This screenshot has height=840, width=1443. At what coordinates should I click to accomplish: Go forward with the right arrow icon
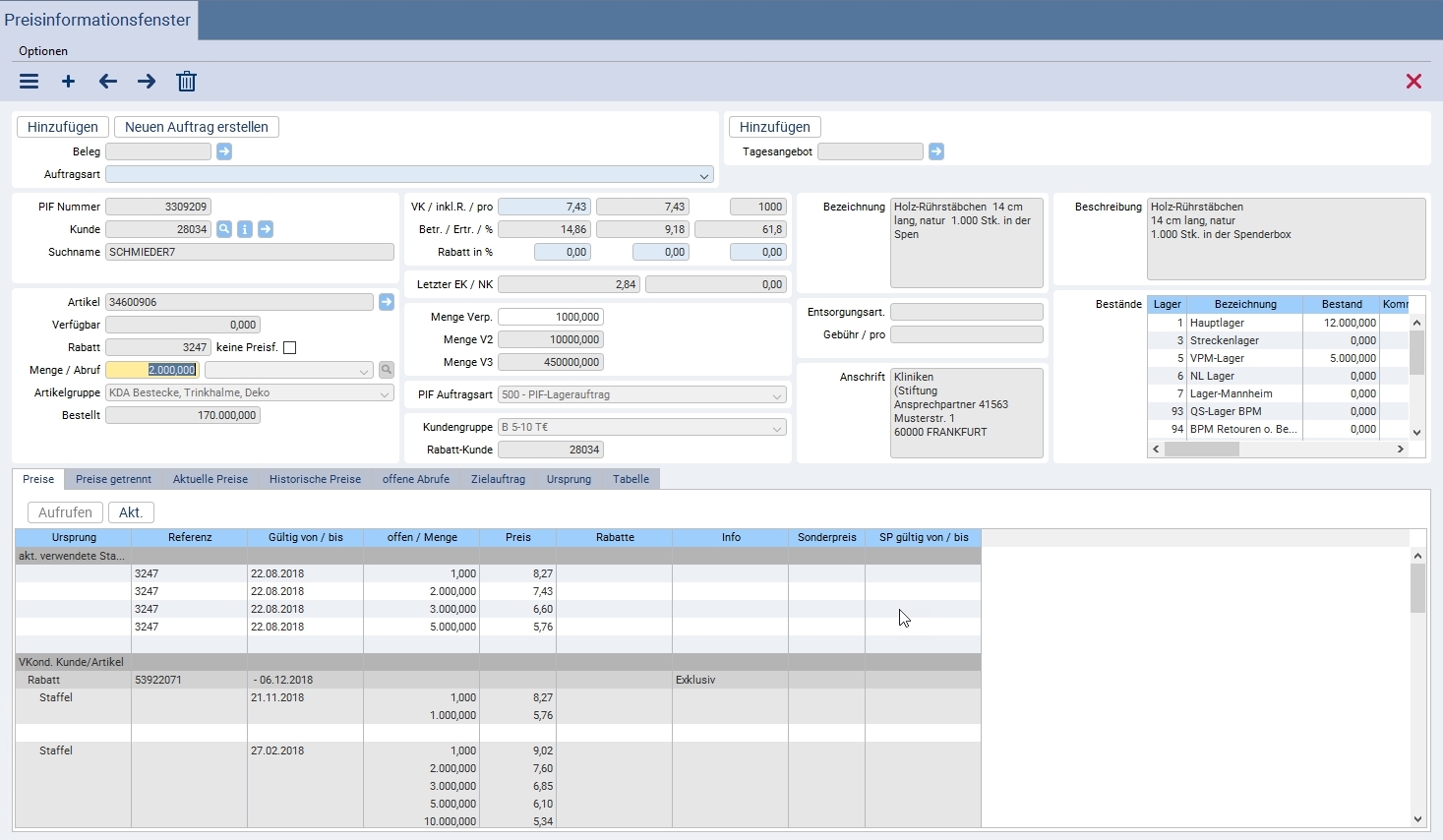coord(147,82)
